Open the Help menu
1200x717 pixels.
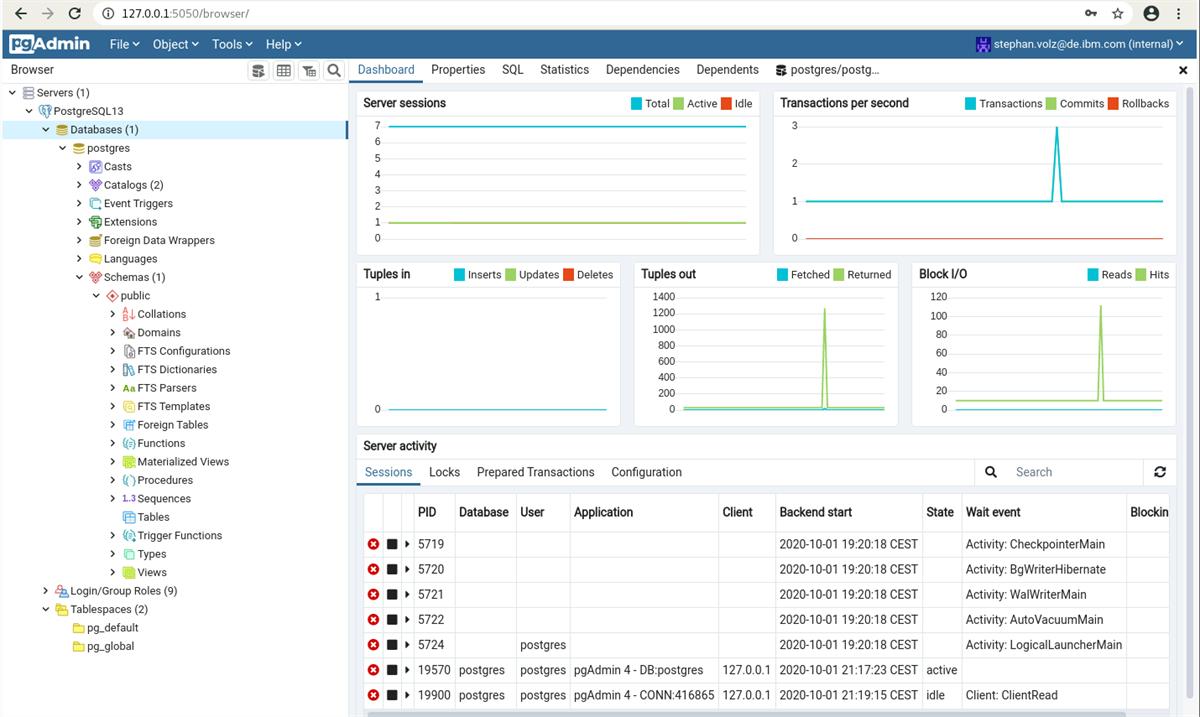click(x=283, y=44)
